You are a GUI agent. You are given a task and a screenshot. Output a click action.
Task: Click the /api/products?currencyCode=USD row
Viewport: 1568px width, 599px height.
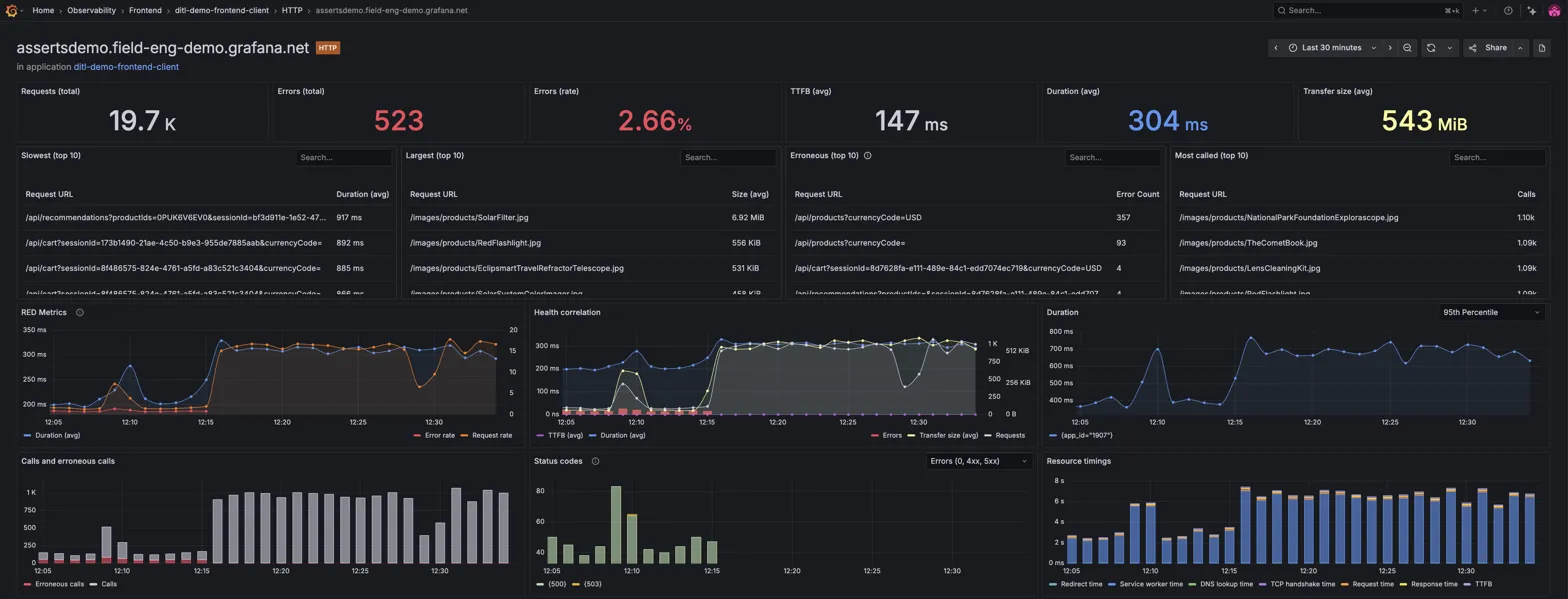pos(978,217)
